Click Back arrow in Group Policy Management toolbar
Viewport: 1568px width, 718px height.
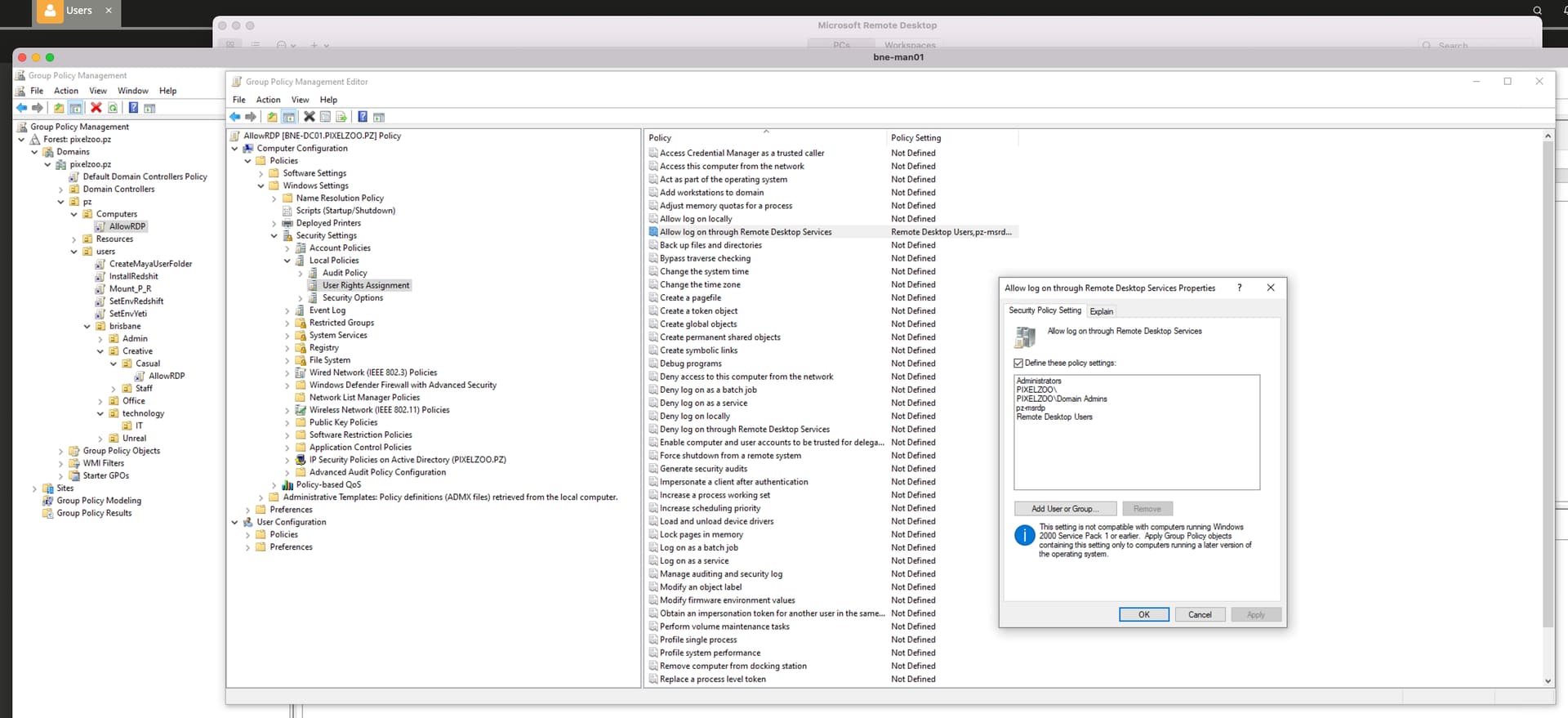tap(22, 108)
